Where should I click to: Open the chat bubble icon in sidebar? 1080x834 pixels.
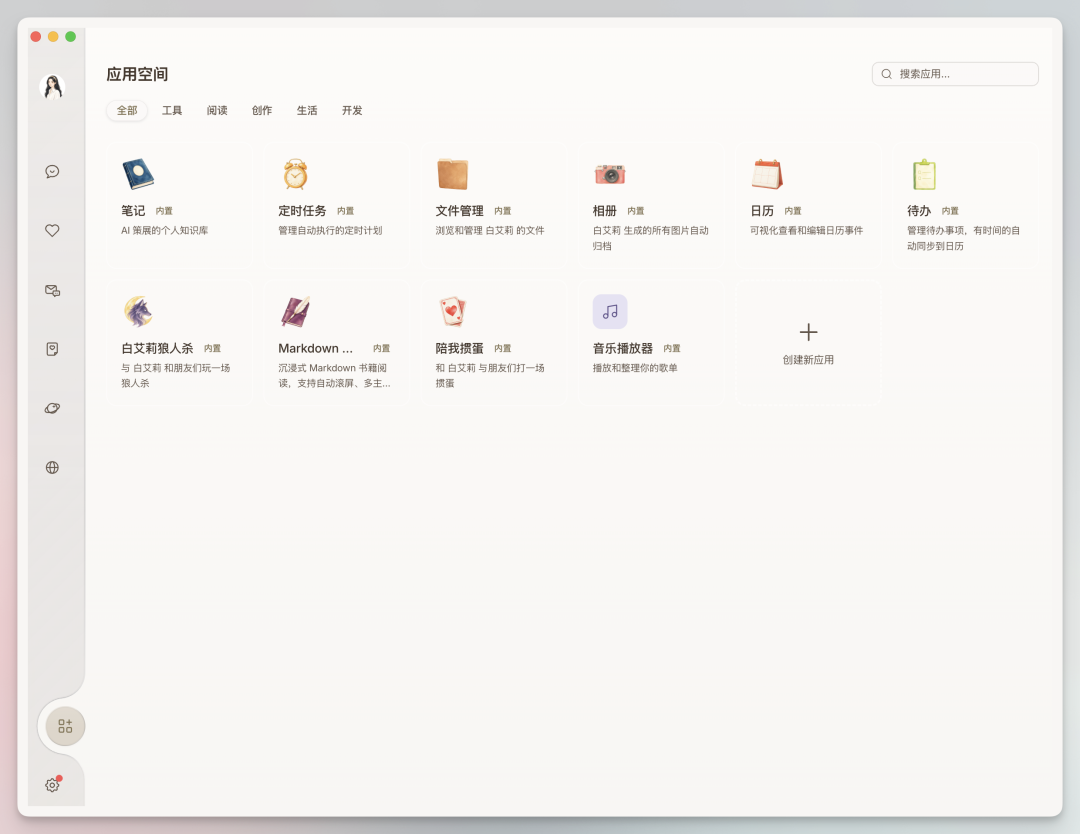[52, 171]
